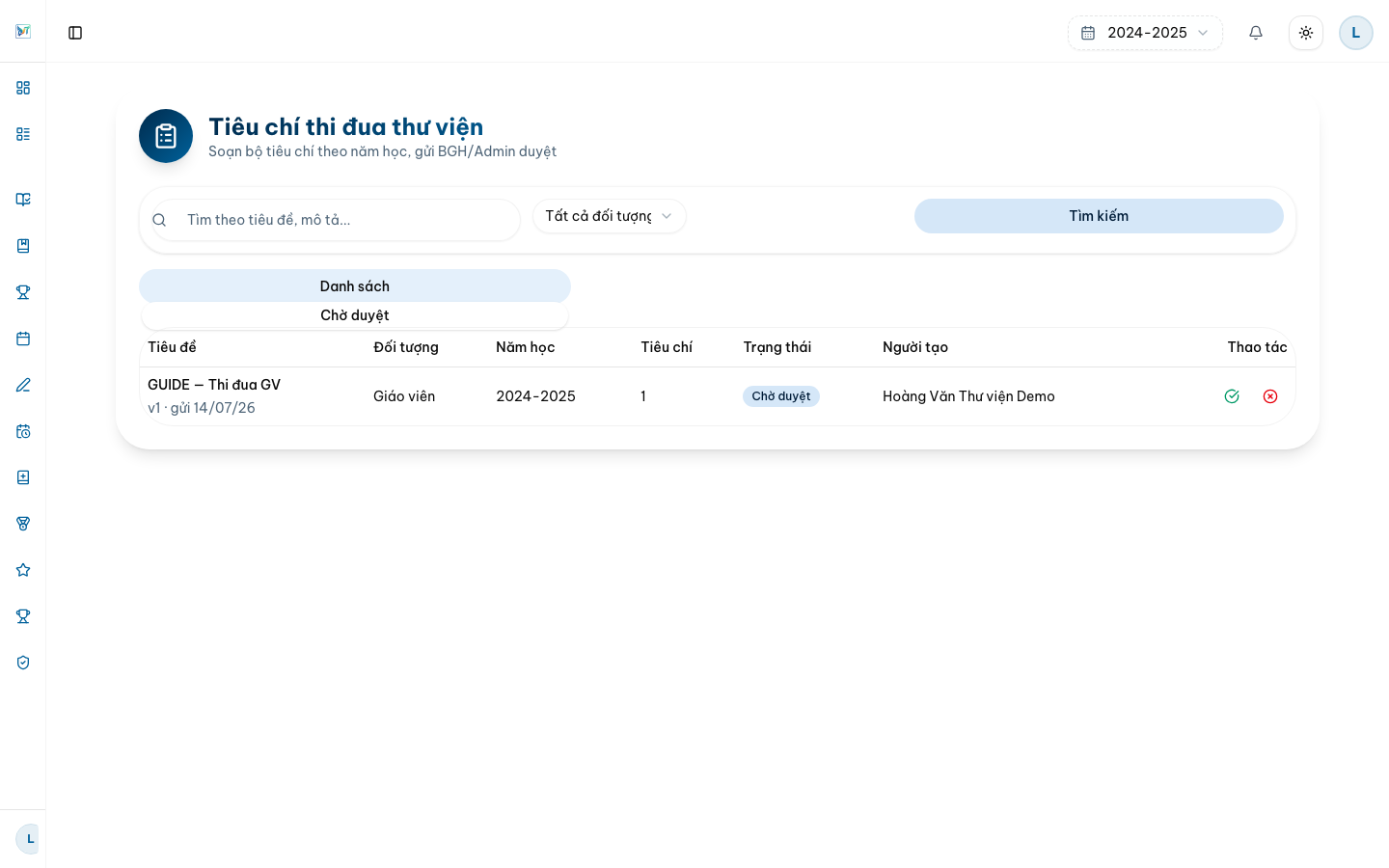Click the app logo in top-left corner
Screen dimensions: 1389x868
(x=23, y=32)
